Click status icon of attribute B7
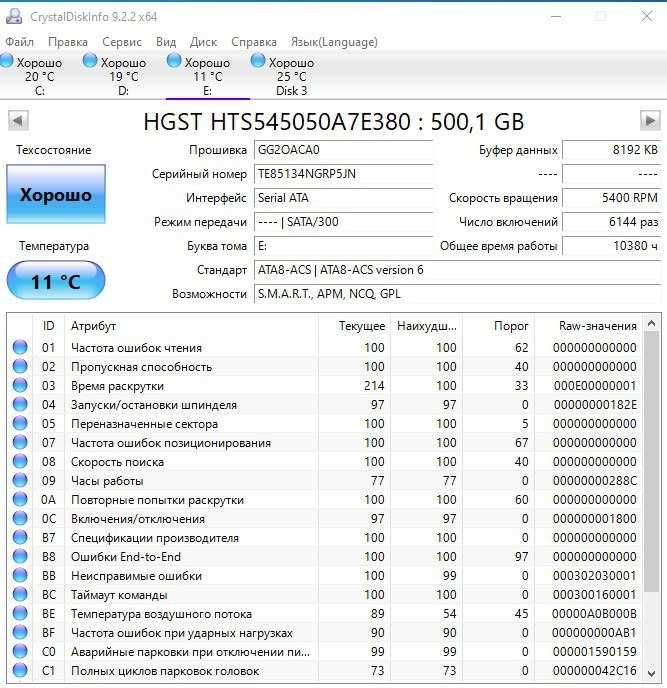This screenshot has height=688, width=667. pos(20,537)
